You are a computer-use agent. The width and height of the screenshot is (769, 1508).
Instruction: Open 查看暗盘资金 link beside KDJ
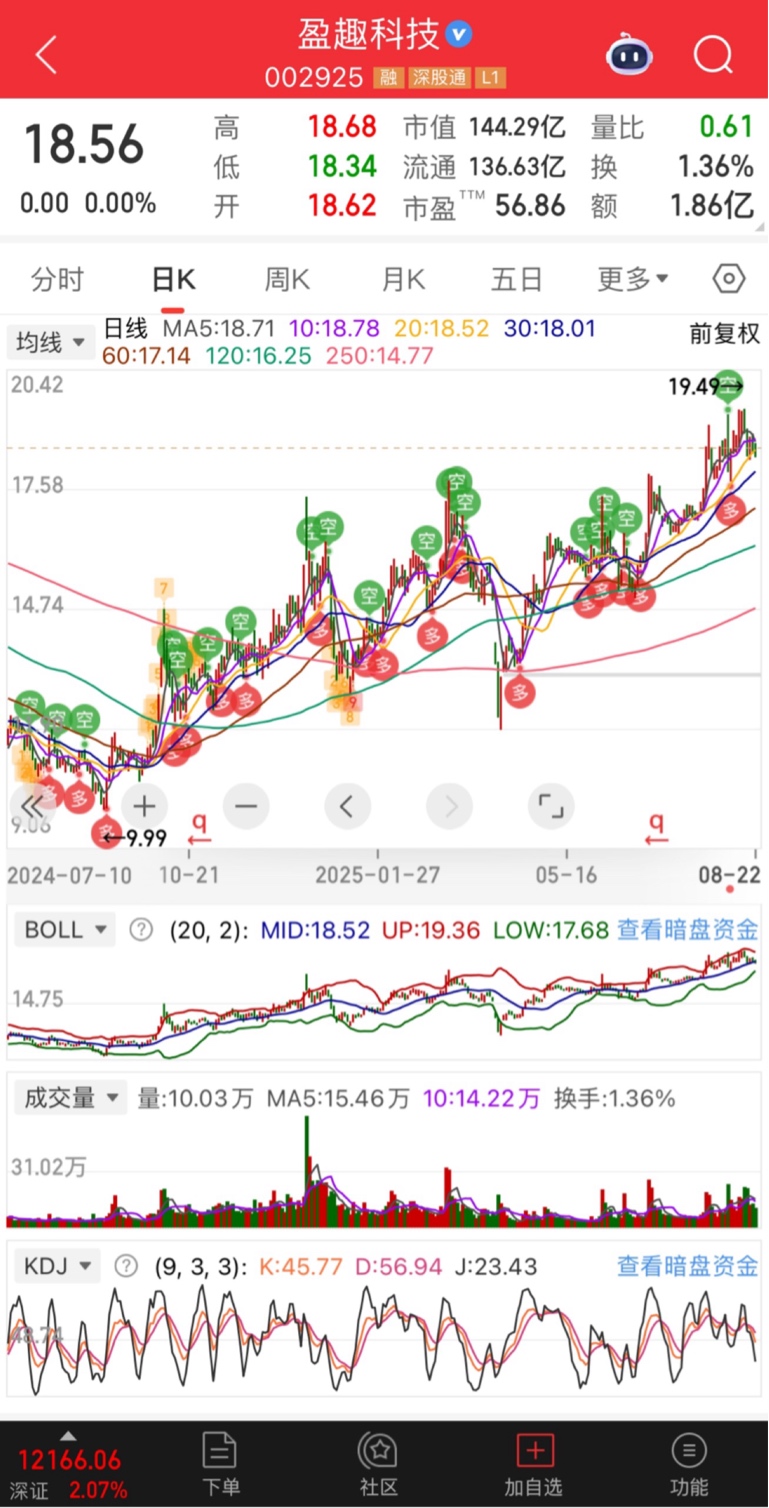[x=688, y=1266]
